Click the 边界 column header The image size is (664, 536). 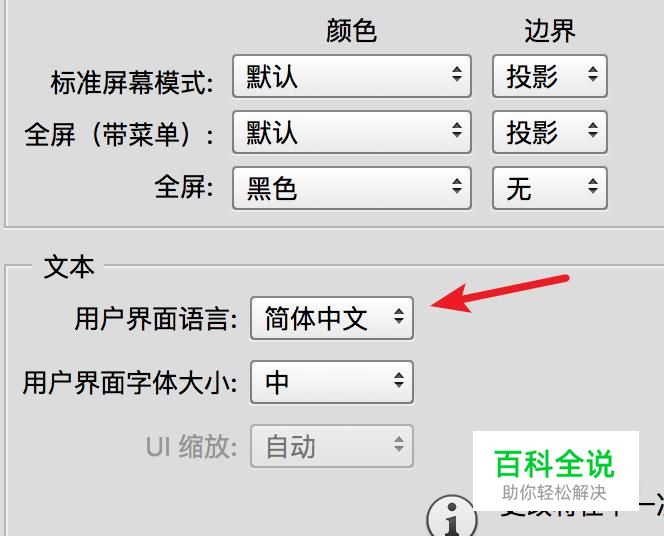coord(550,30)
